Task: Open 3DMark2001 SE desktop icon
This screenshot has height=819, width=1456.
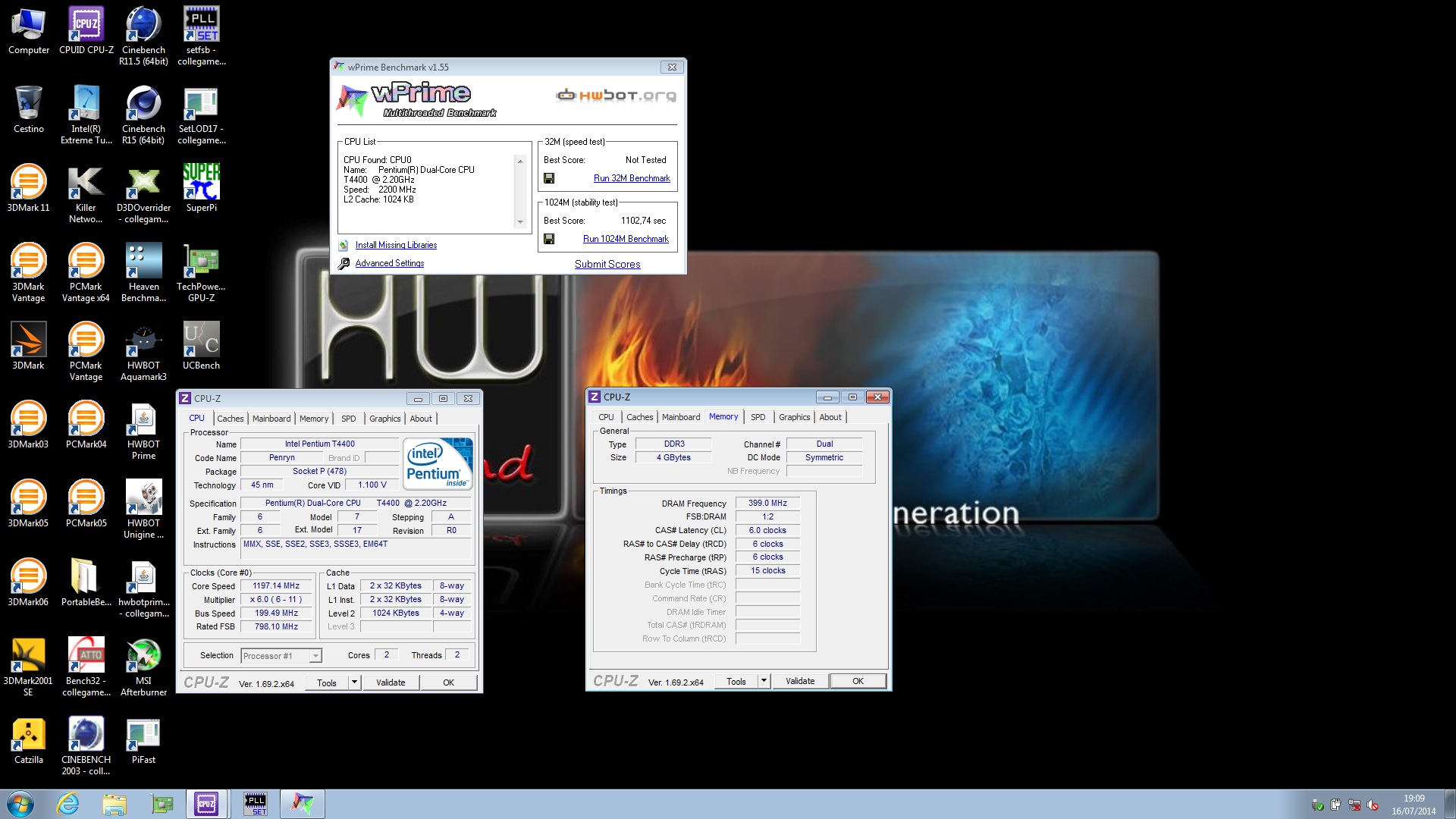Action: 29,667
